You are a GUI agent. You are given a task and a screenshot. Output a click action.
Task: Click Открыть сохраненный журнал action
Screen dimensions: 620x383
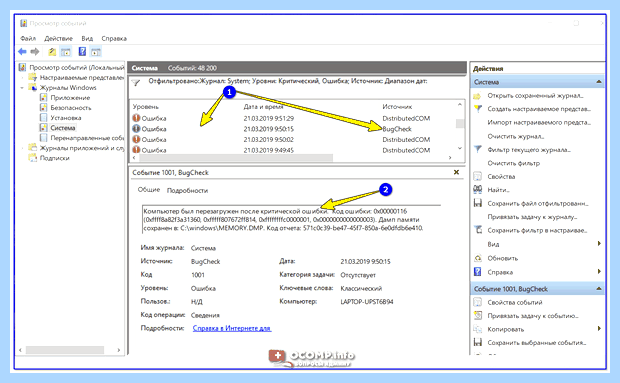tap(535, 95)
